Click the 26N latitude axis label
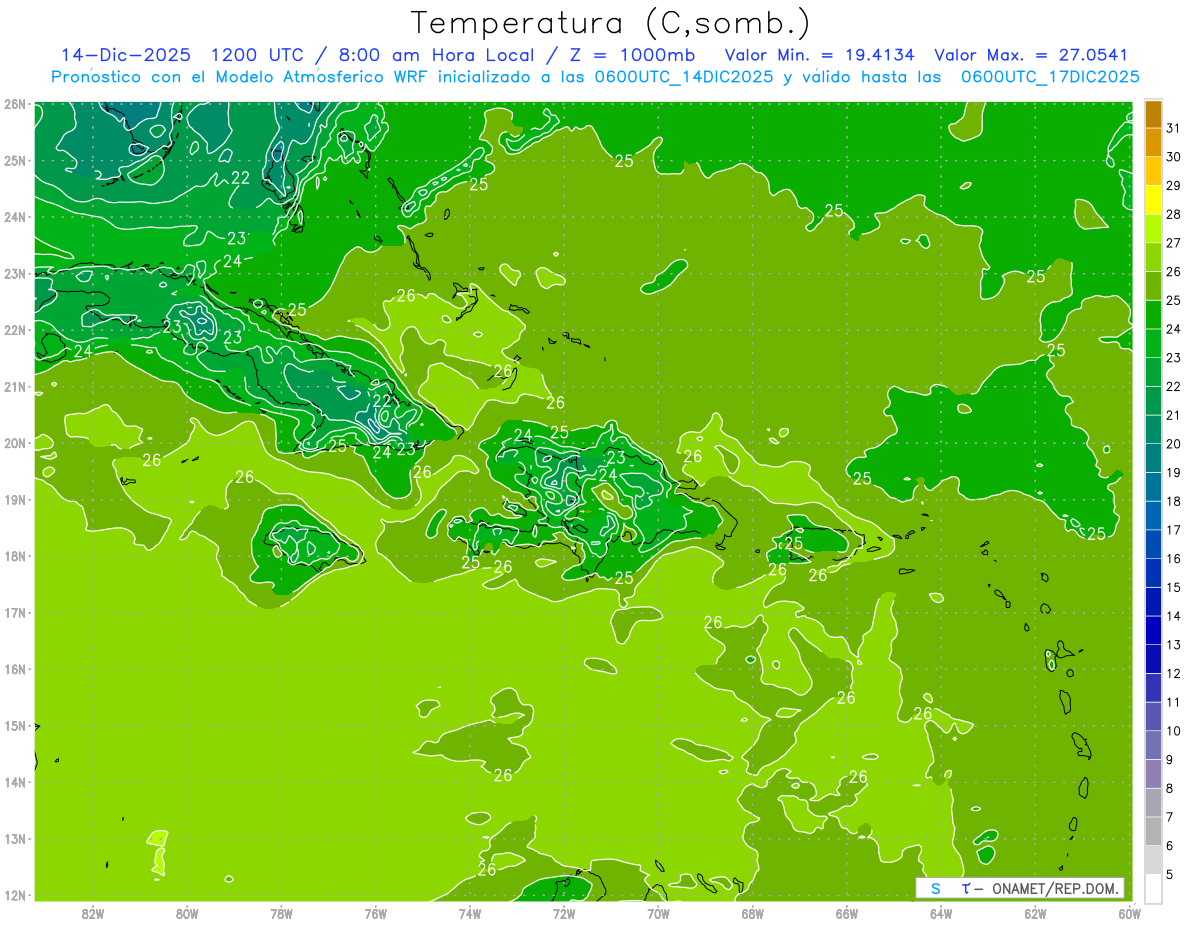The width and height of the screenshot is (1200, 927). click(x=15, y=103)
